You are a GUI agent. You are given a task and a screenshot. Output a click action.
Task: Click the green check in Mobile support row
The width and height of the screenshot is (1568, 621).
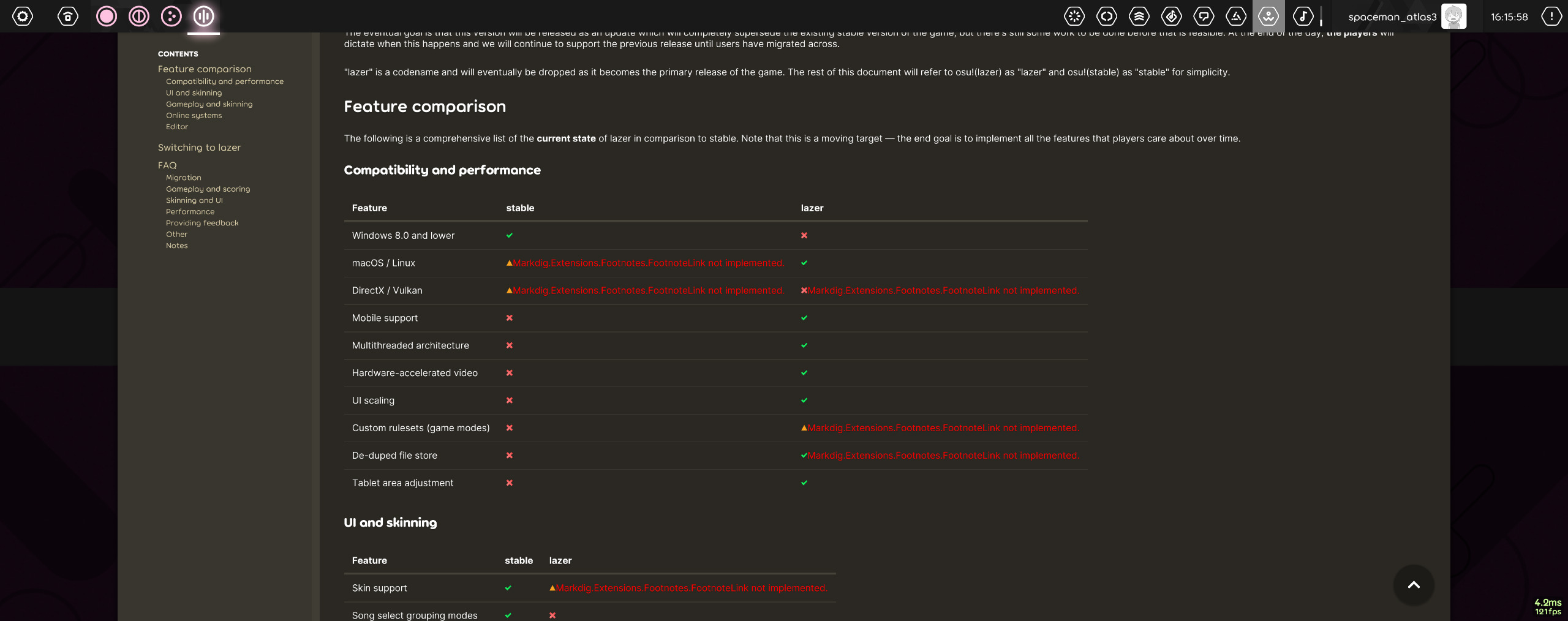coord(804,318)
